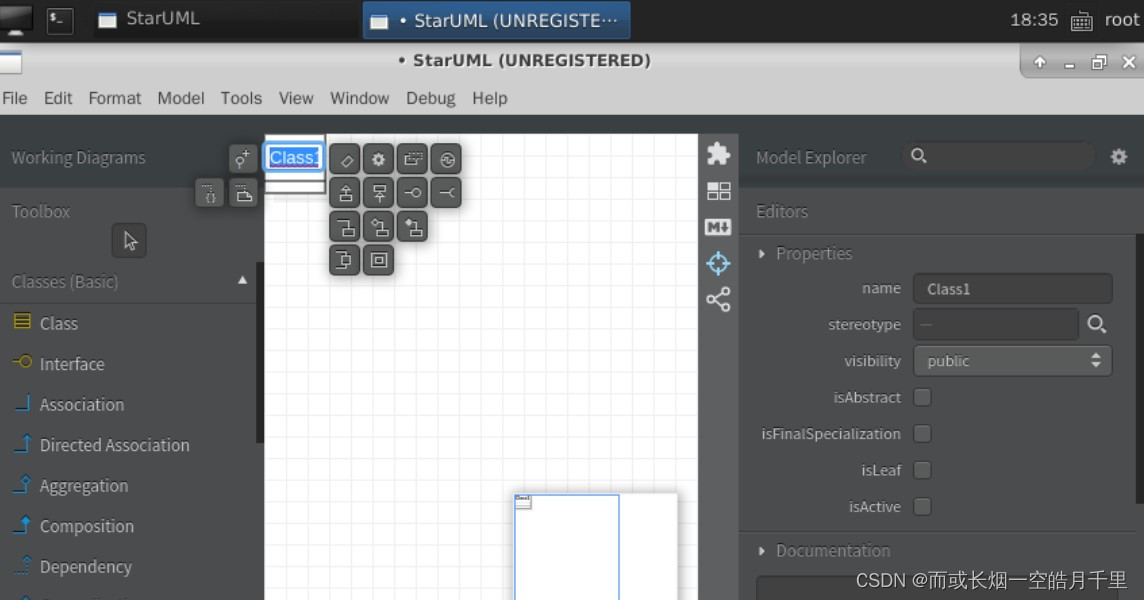Open the Tools menu
The image size is (1144, 600).
tap(241, 98)
